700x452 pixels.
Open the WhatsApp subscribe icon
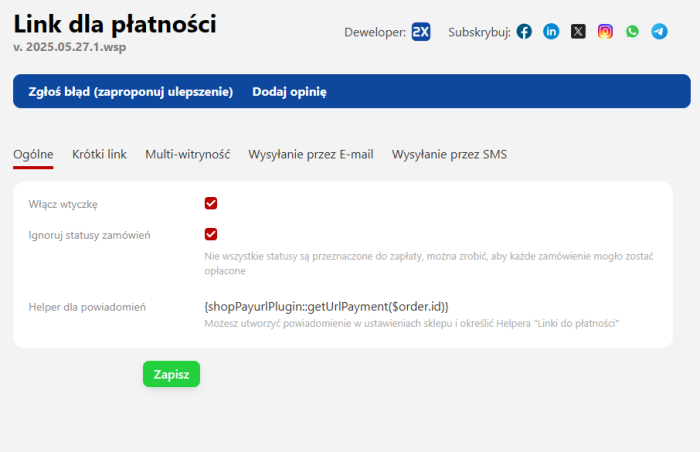click(x=632, y=32)
